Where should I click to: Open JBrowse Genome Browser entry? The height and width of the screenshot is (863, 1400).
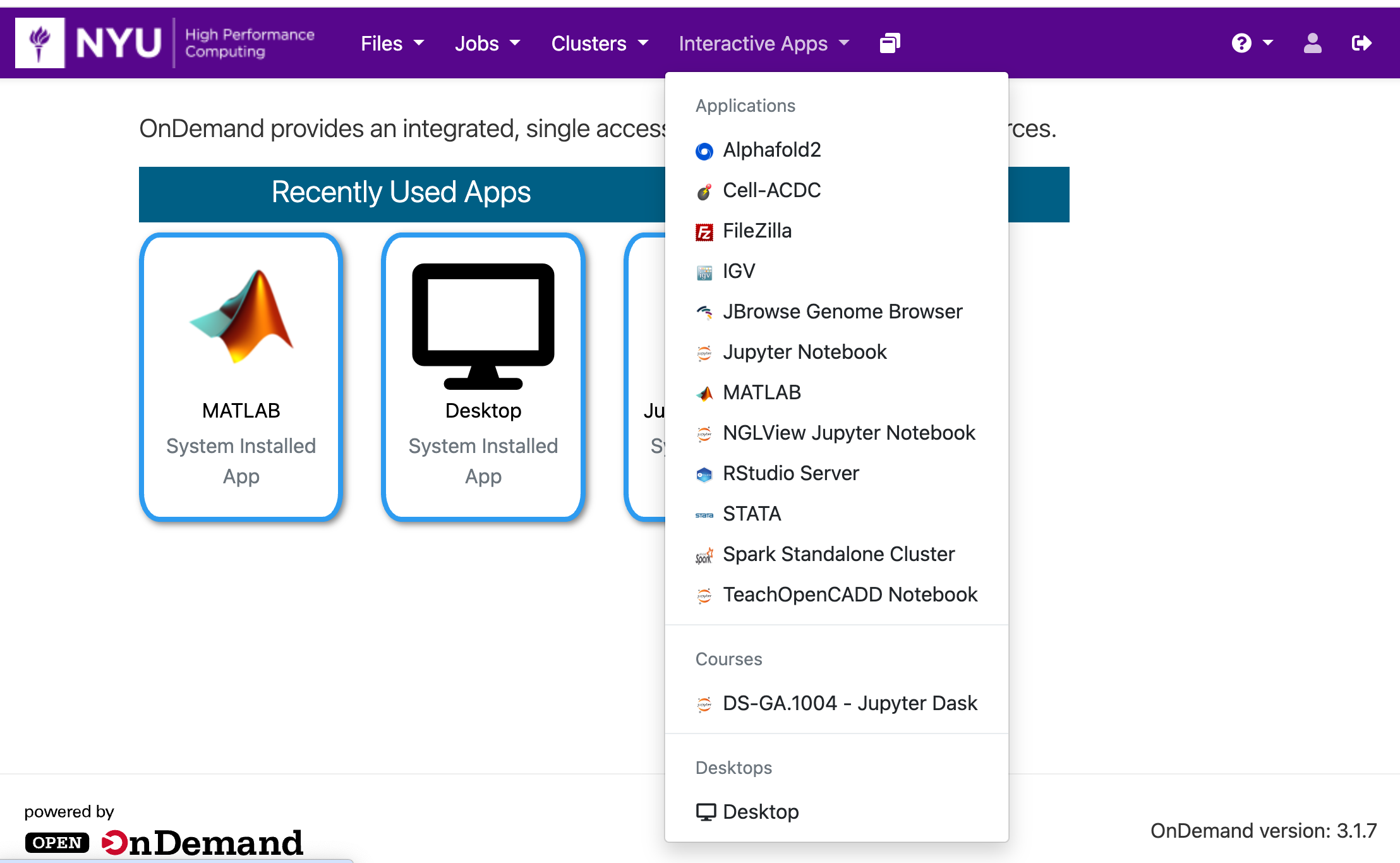(x=836, y=311)
